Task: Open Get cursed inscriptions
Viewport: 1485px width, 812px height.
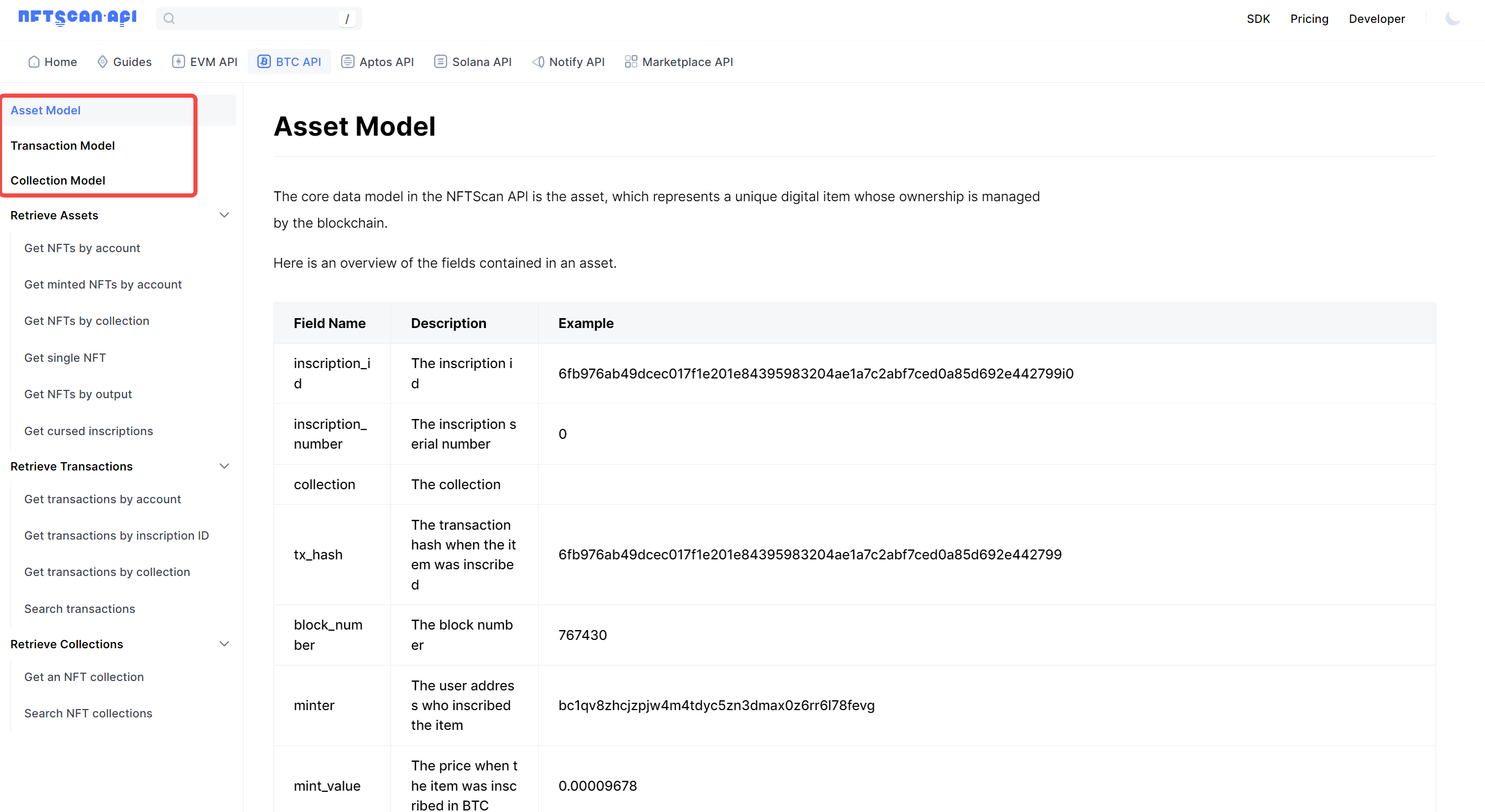Action: (88, 430)
